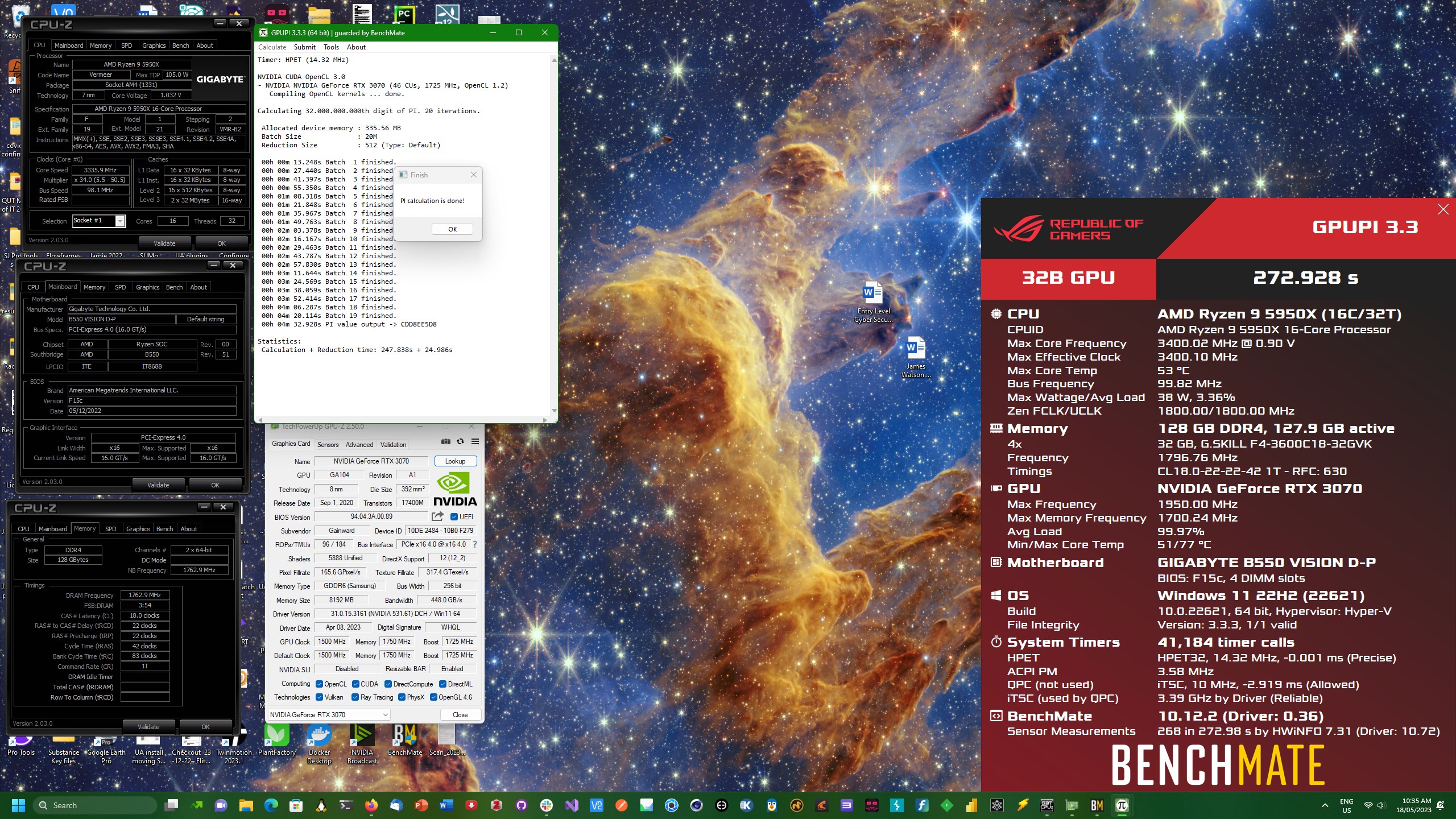Open the Tools menu in GPUPI
This screenshot has height=819, width=1456.
point(331,47)
